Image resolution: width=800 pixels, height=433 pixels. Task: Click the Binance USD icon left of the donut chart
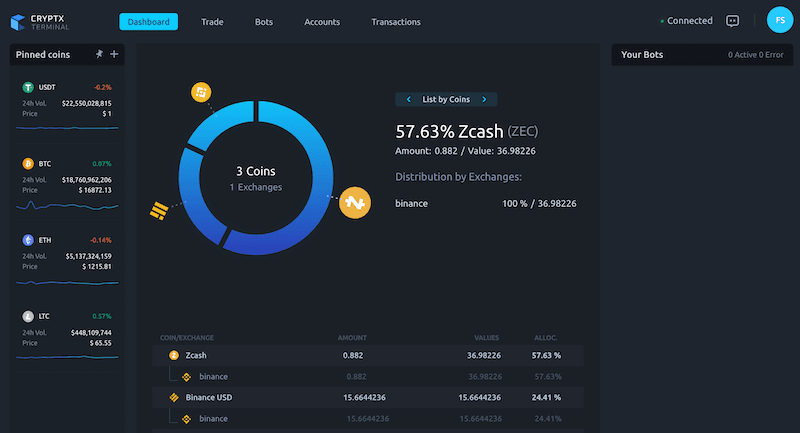pyautogui.click(x=159, y=210)
